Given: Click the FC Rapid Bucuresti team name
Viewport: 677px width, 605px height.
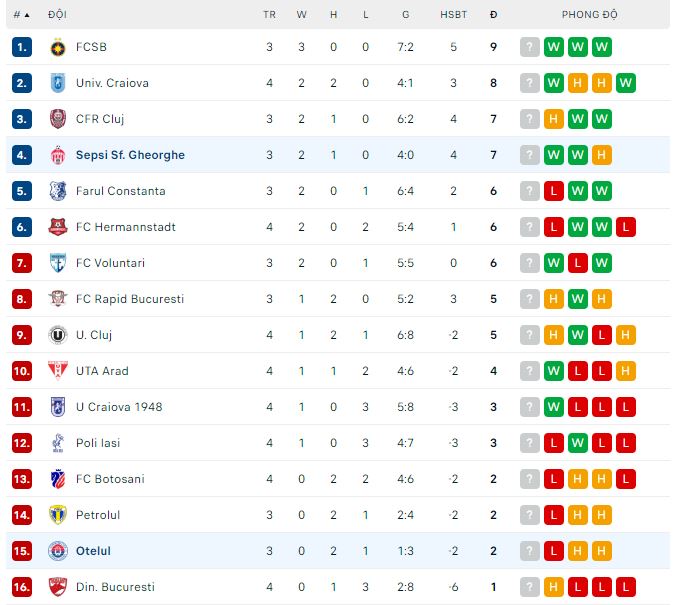Looking at the screenshot, I should tap(130, 299).
